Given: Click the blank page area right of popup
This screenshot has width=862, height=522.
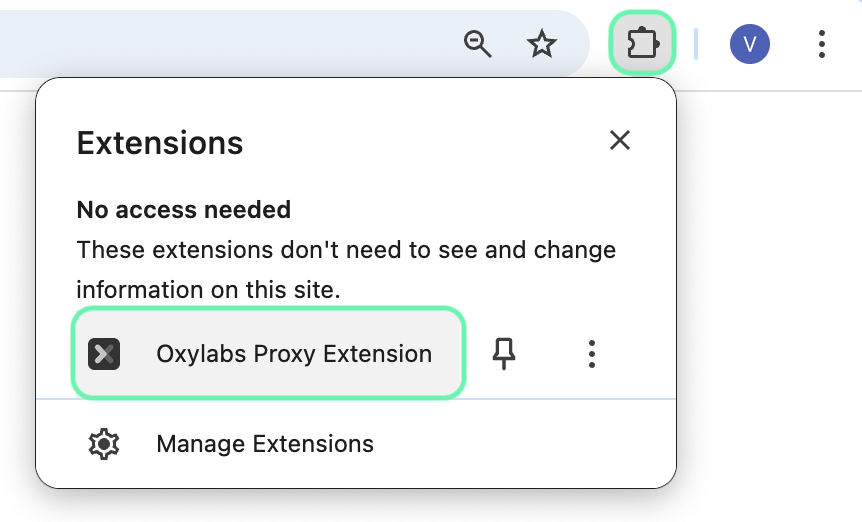Looking at the screenshot, I should click(x=770, y=300).
